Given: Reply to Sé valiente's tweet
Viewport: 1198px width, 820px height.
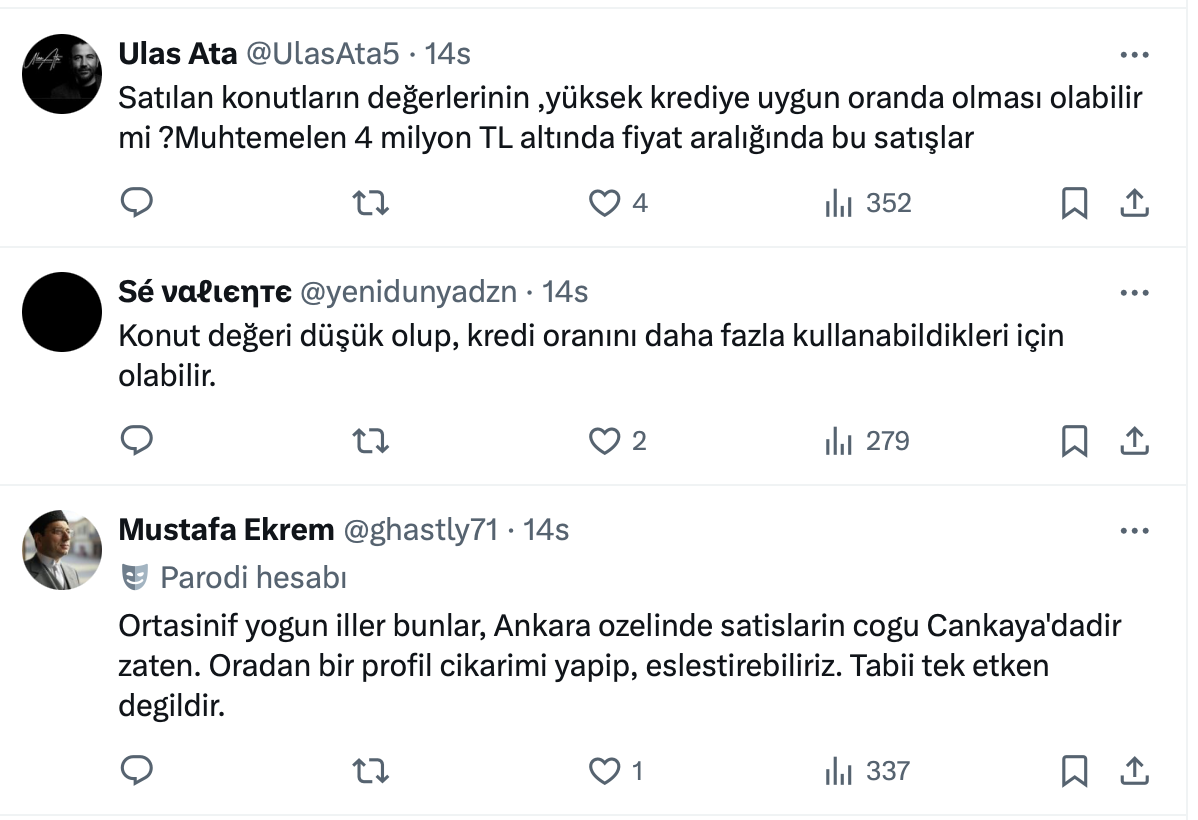Looking at the screenshot, I should pyautogui.click(x=136, y=441).
